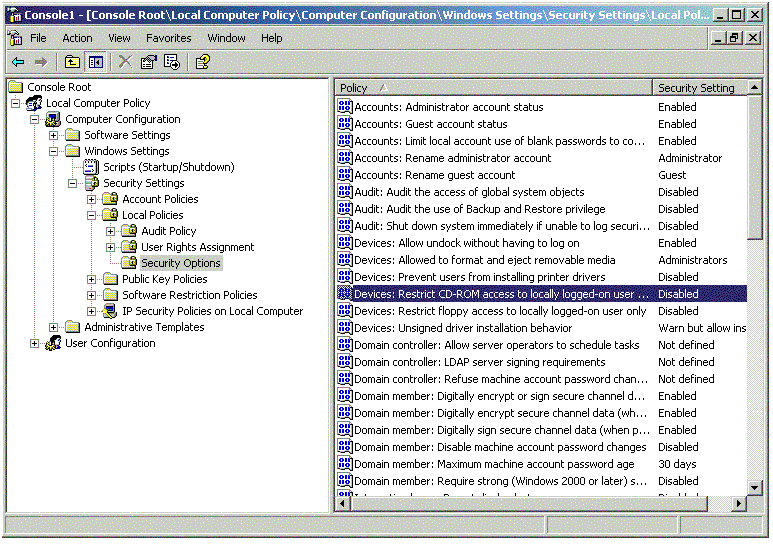This screenshot has width=773, height=544.
Task: Open the Favorites menu
Action: click(168, 38)
